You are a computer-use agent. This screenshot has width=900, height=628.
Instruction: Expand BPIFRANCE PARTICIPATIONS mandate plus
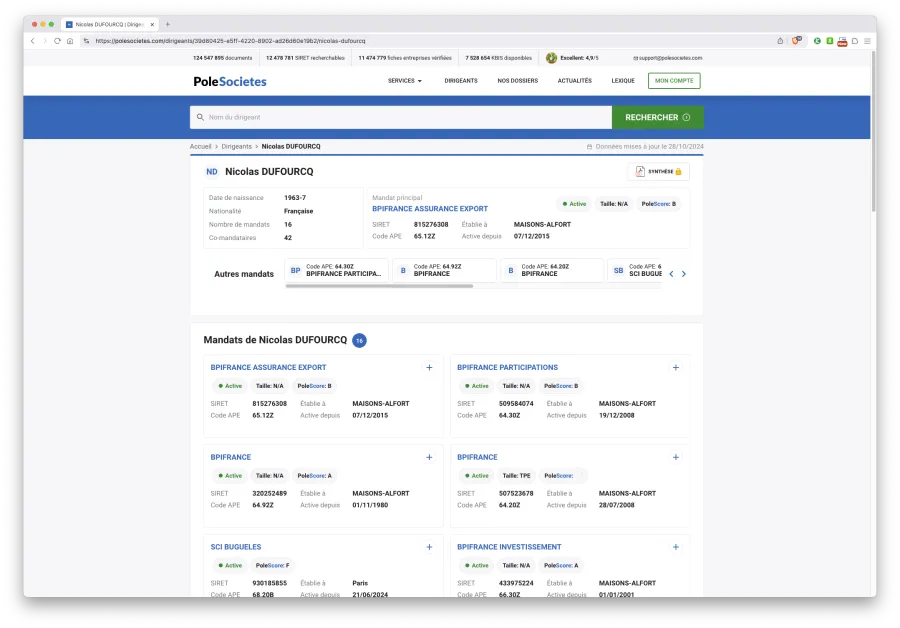point(676,367)
